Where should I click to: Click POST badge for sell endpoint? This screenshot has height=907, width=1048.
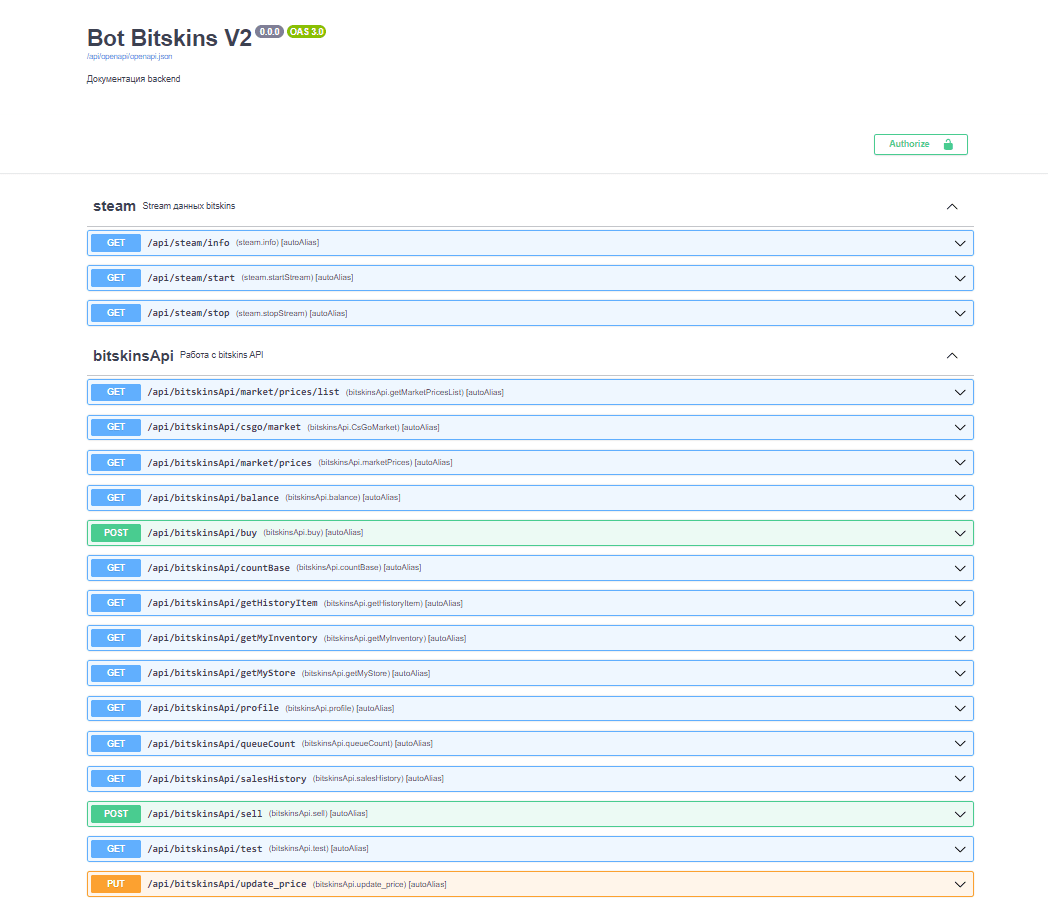[116, 814]
